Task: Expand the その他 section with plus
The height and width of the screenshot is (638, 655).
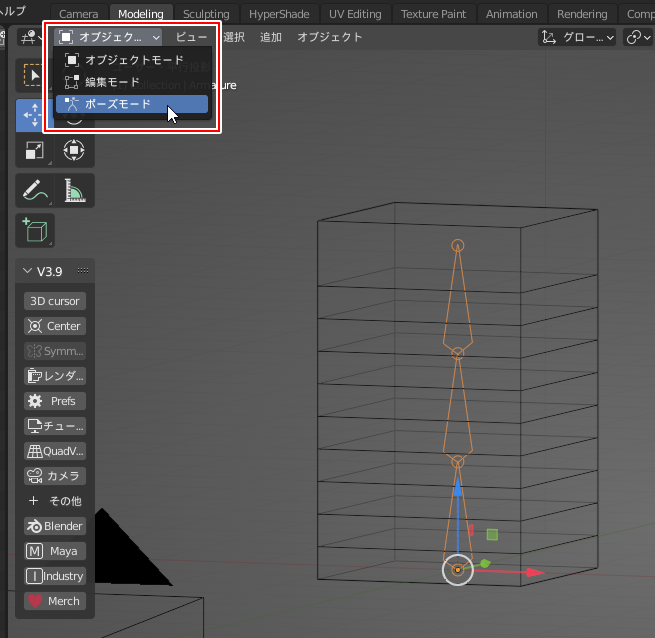Action: click(55, 501)
